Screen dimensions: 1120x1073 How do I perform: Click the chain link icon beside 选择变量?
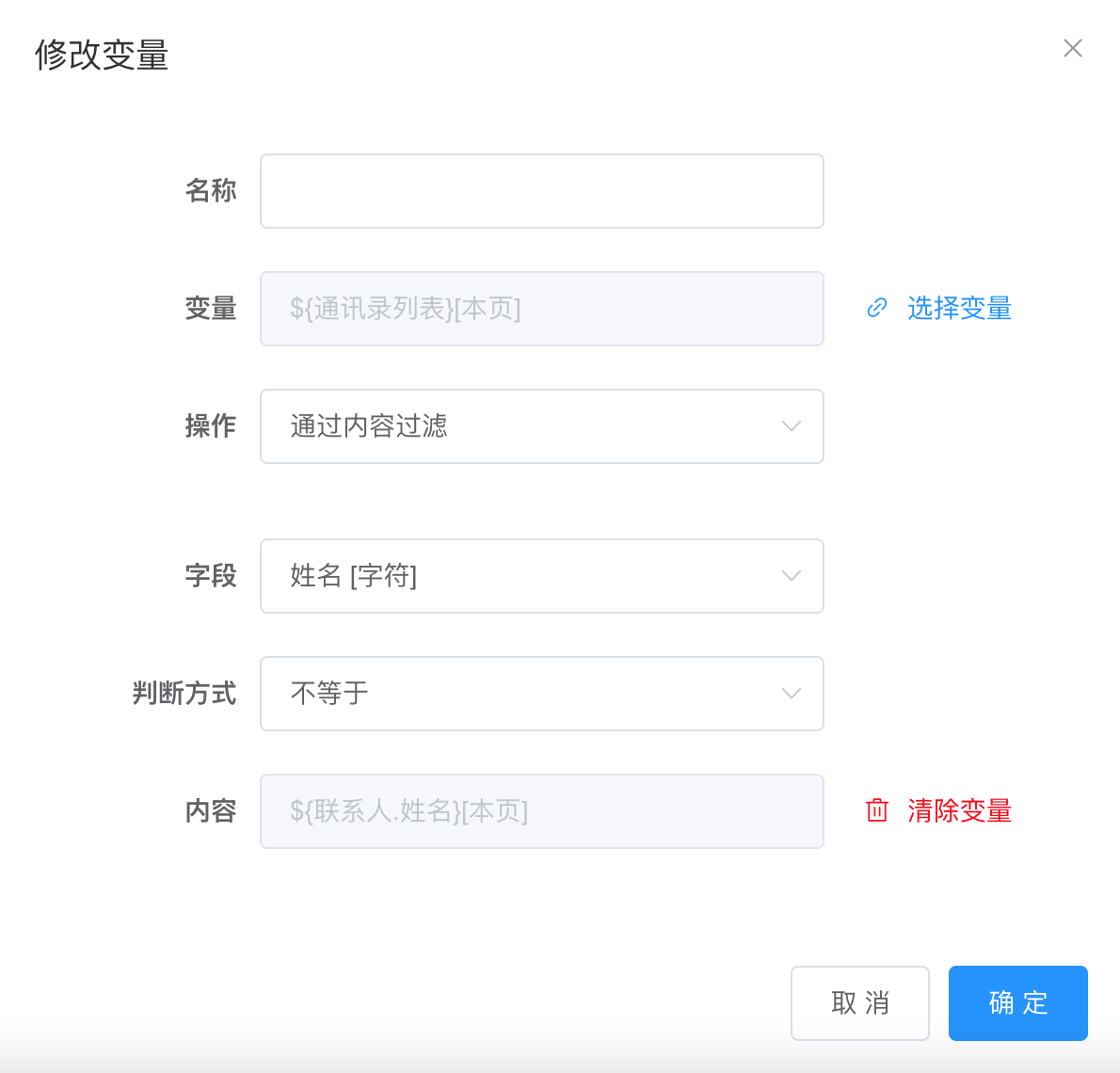click(x=877, y=308)
